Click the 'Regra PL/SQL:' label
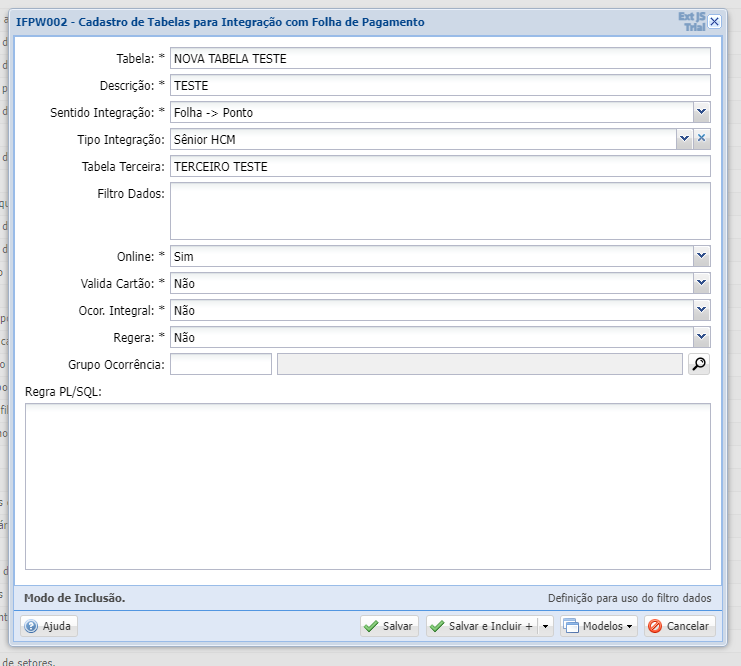This screenshot has height=666, width=741. (63, 391)
